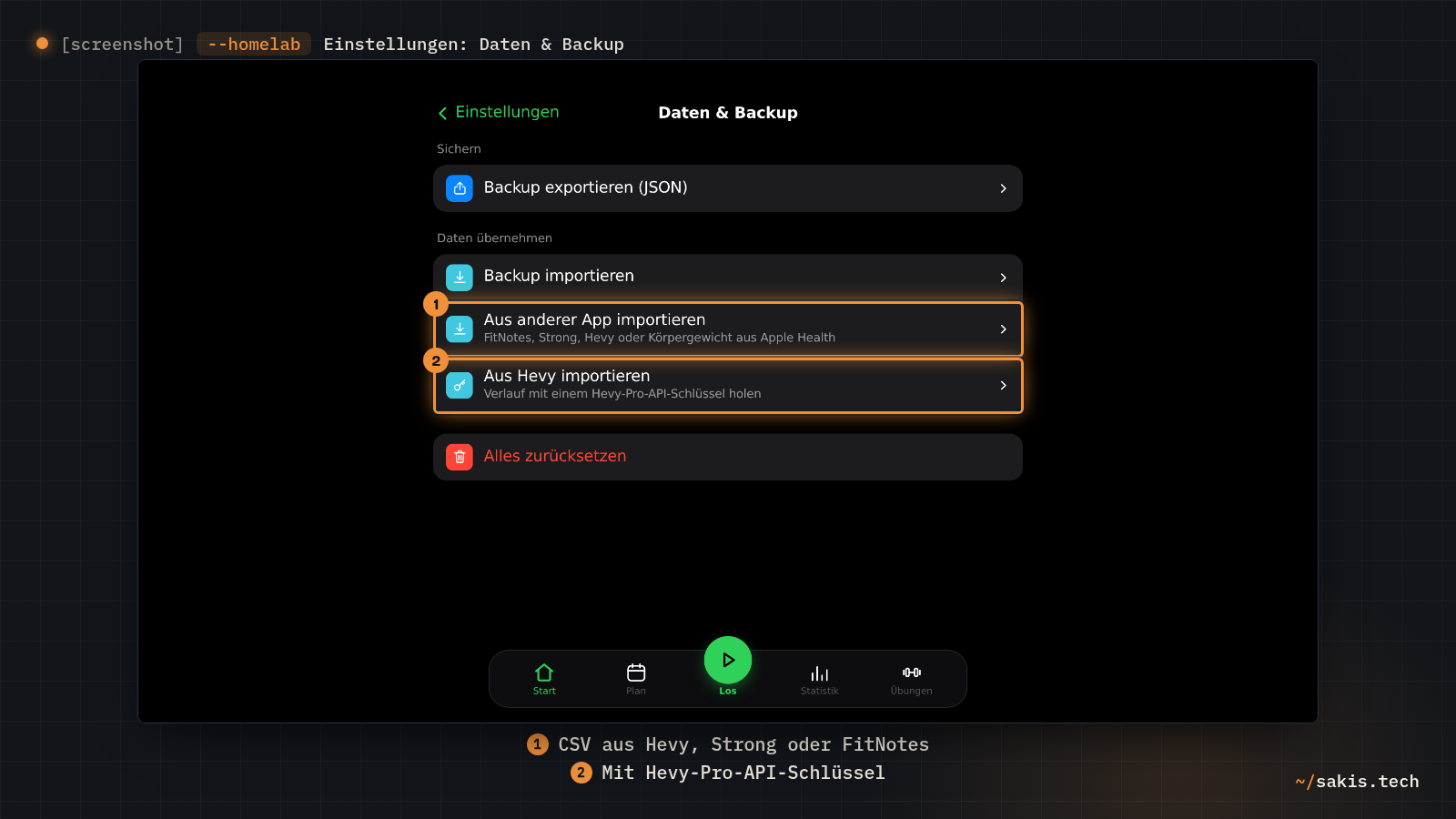This screenshot has height=819, width=1456.
Task: Expand chevron on Aus Hevy importieren row
Action: (1003, 385)
